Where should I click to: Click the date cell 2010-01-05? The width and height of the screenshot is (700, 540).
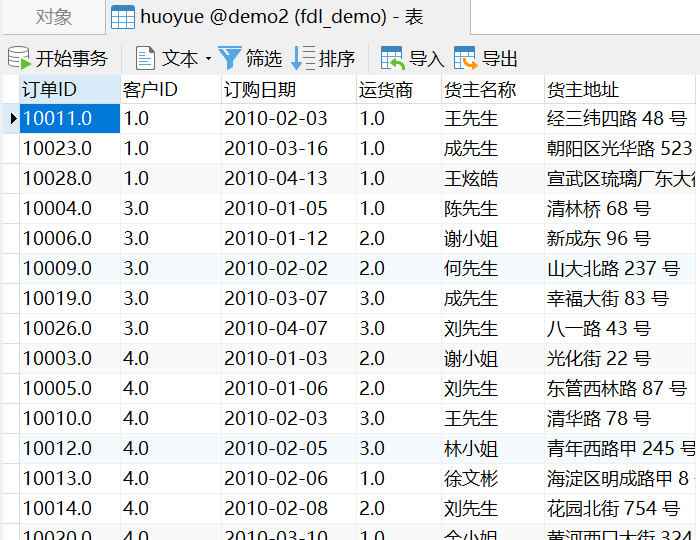(289, 208)
